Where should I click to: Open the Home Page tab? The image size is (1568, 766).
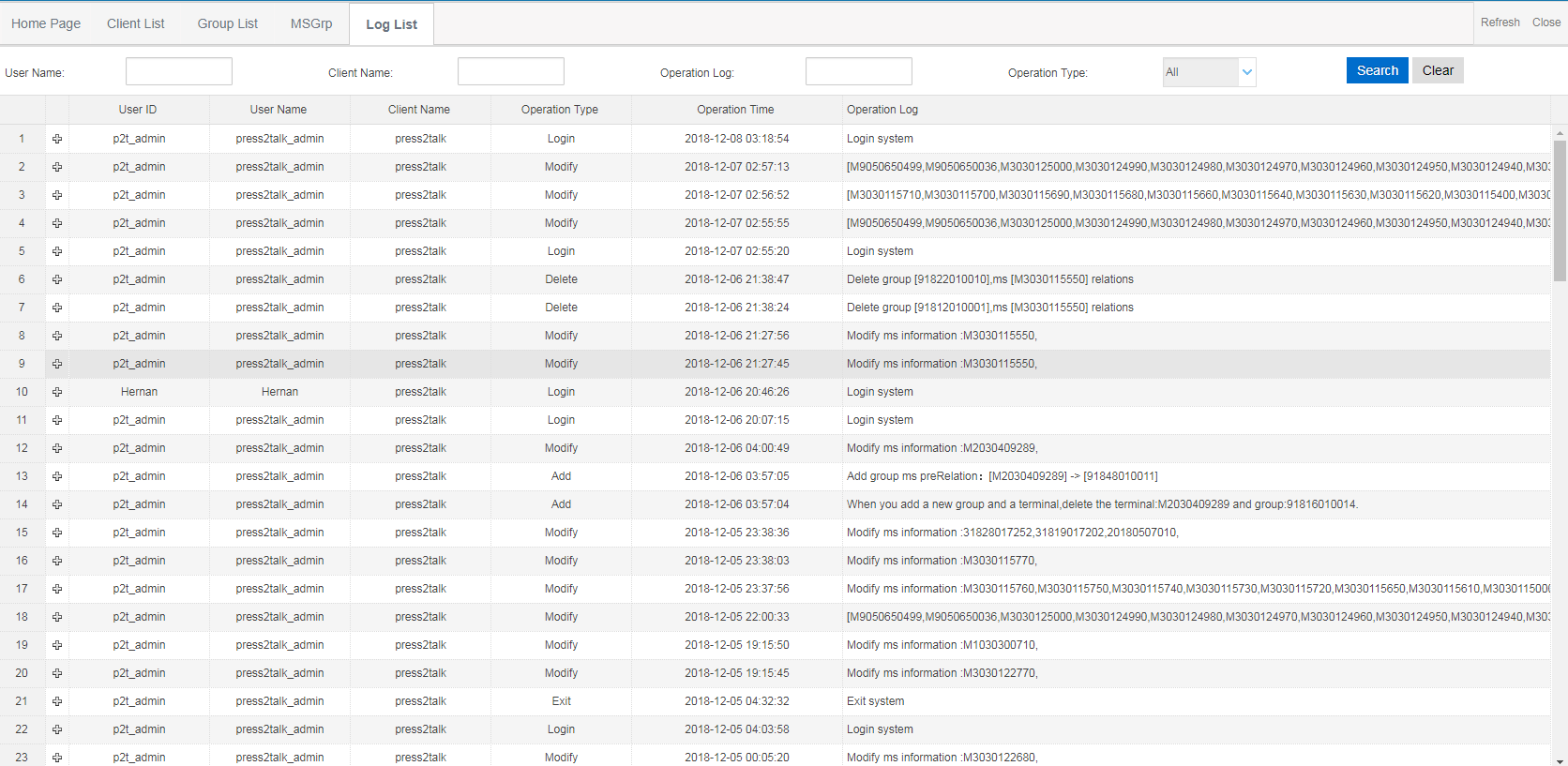[x=46, y=23]
